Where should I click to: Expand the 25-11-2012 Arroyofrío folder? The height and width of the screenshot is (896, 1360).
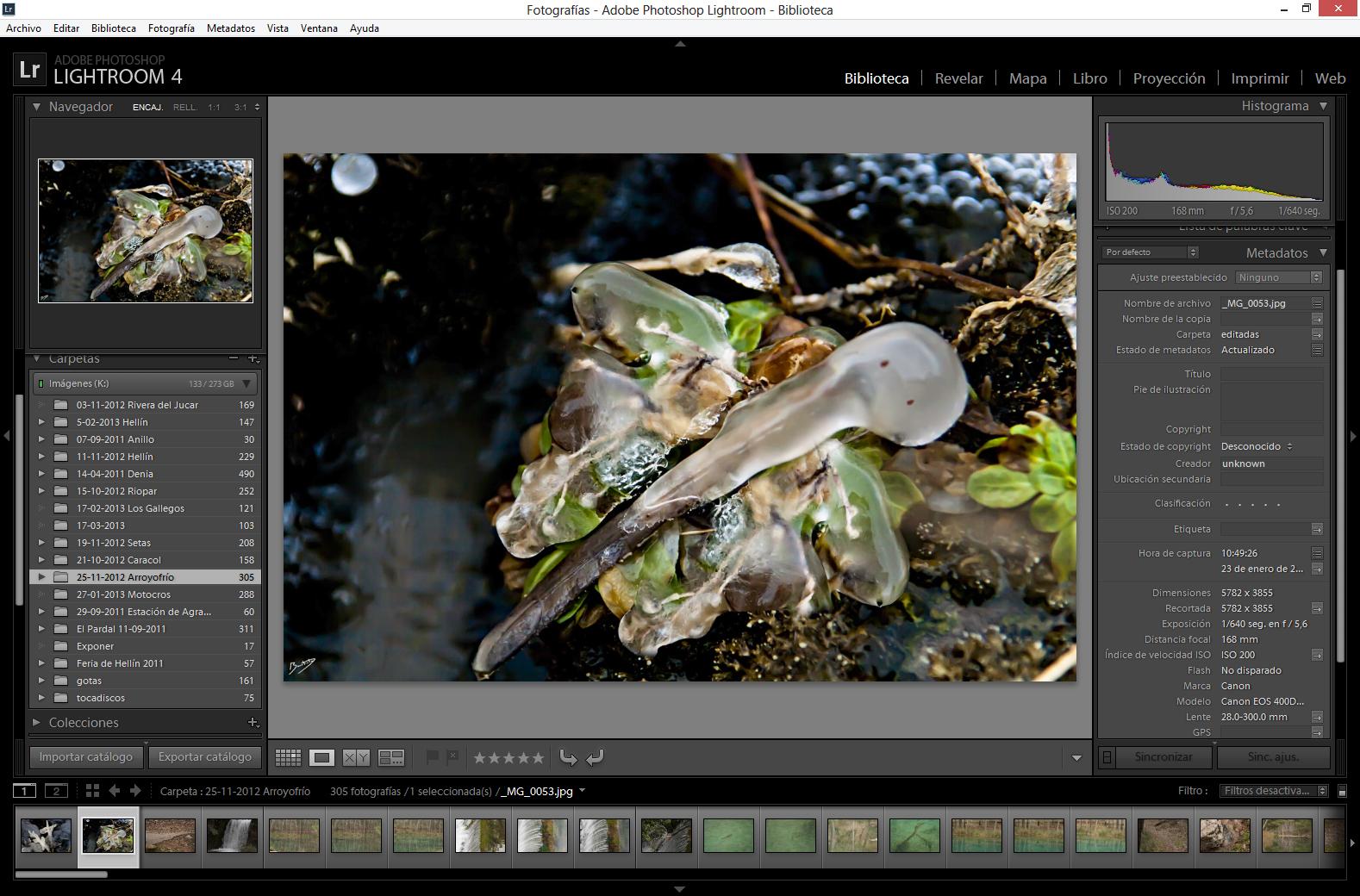[41, 577]
